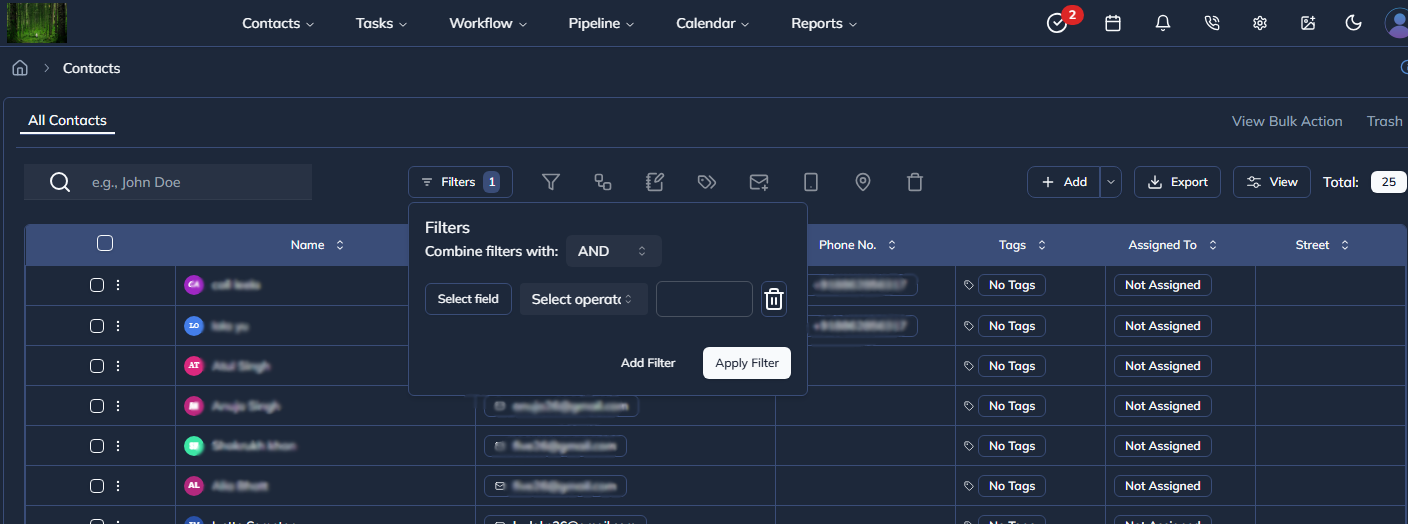This screenshot has height=524, width=1408.
Task: Open row menu for AL avatar contact
Action: pos(118,486)
